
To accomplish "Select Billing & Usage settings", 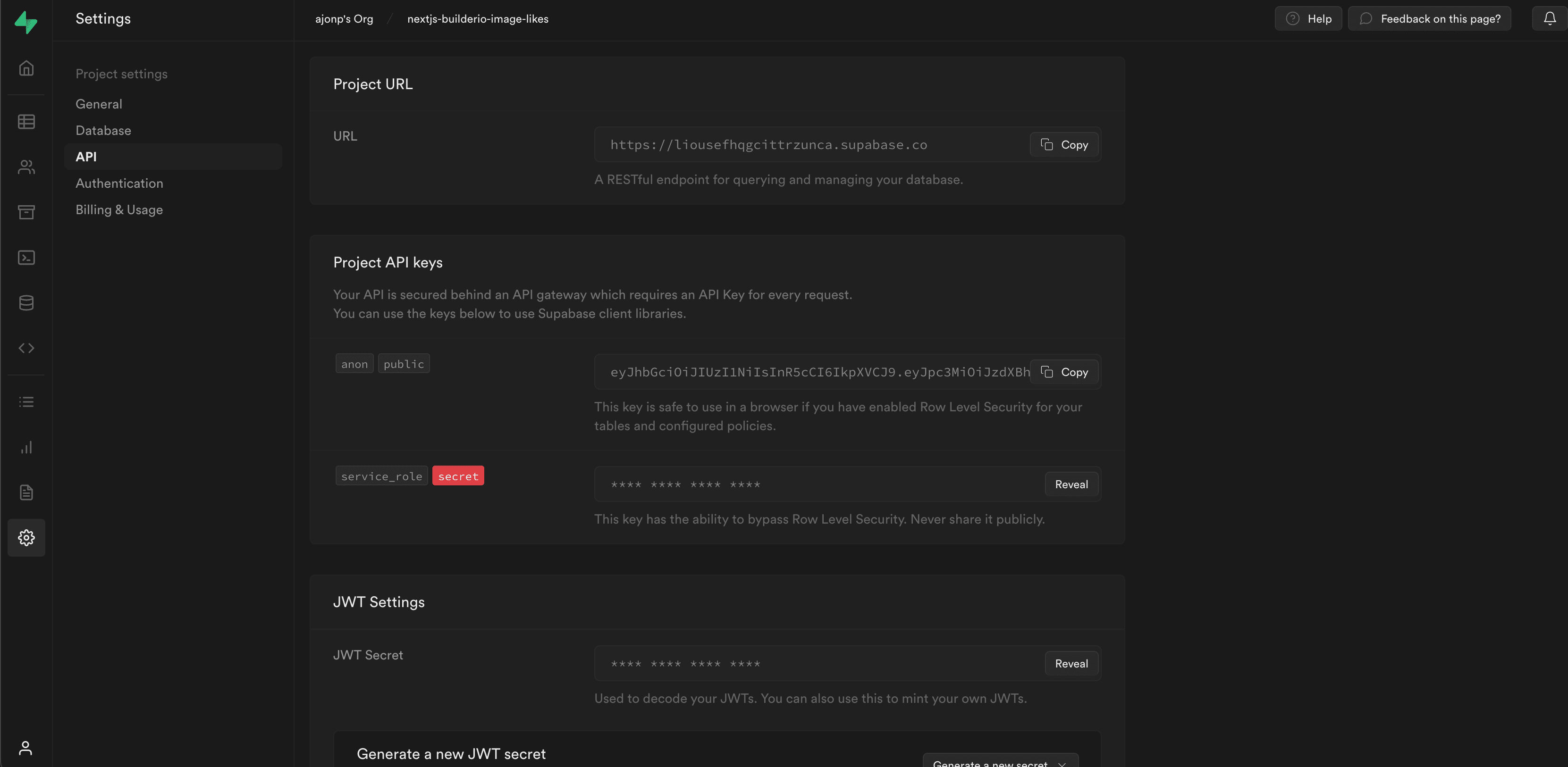I will [118, 210].
